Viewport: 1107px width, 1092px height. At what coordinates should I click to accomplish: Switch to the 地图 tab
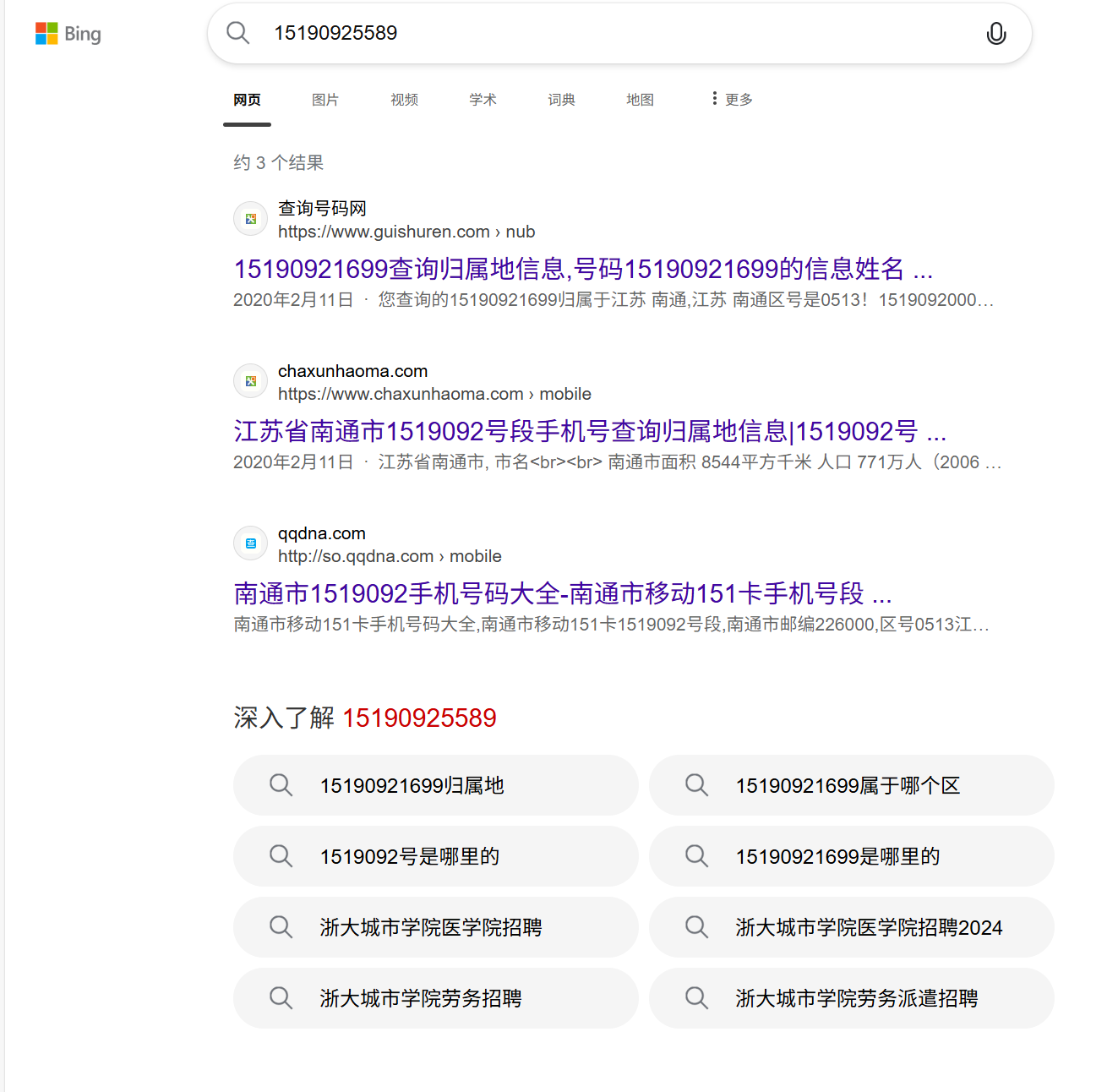640,100
